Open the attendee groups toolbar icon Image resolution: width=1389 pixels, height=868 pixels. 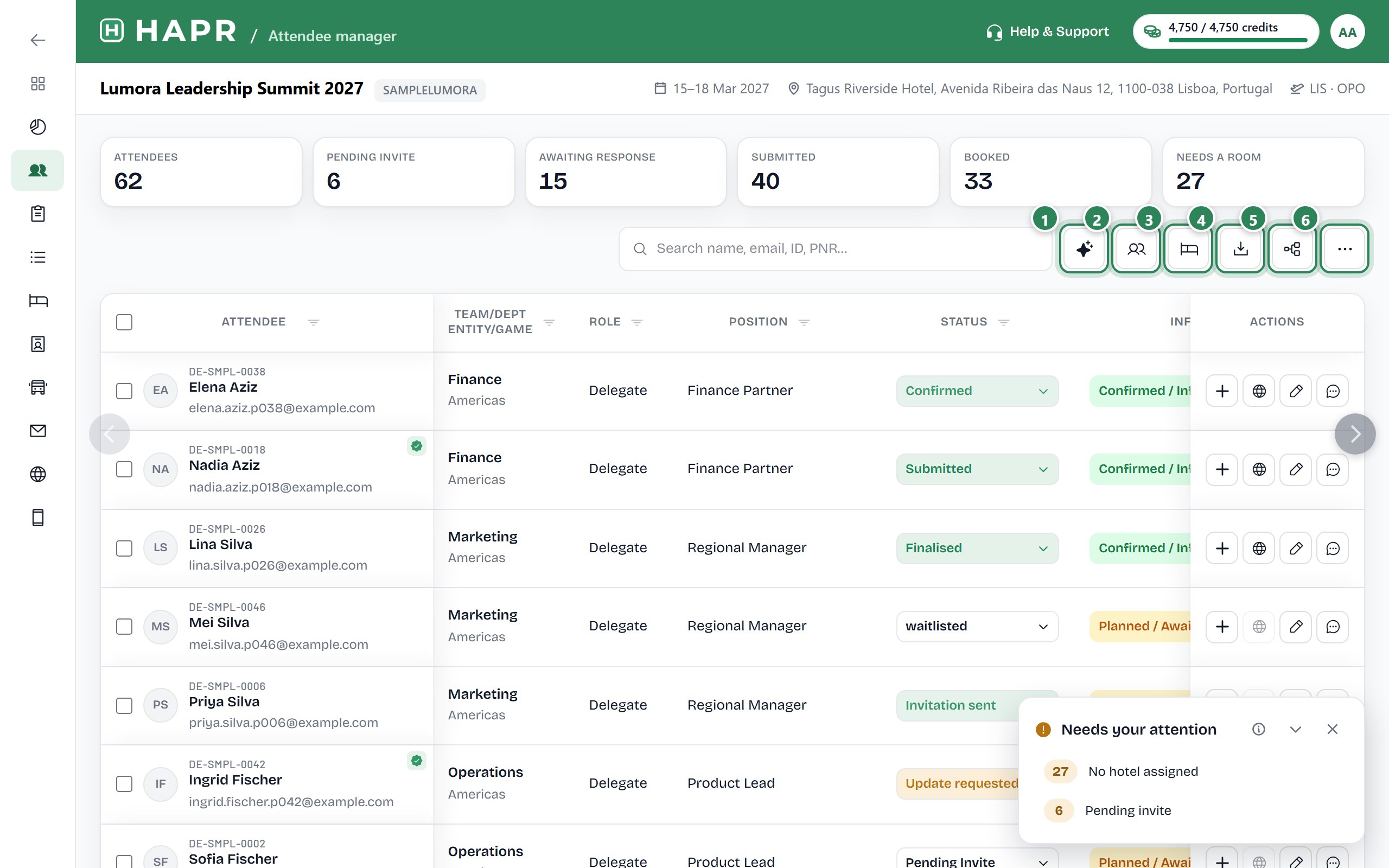[1136, 248]
